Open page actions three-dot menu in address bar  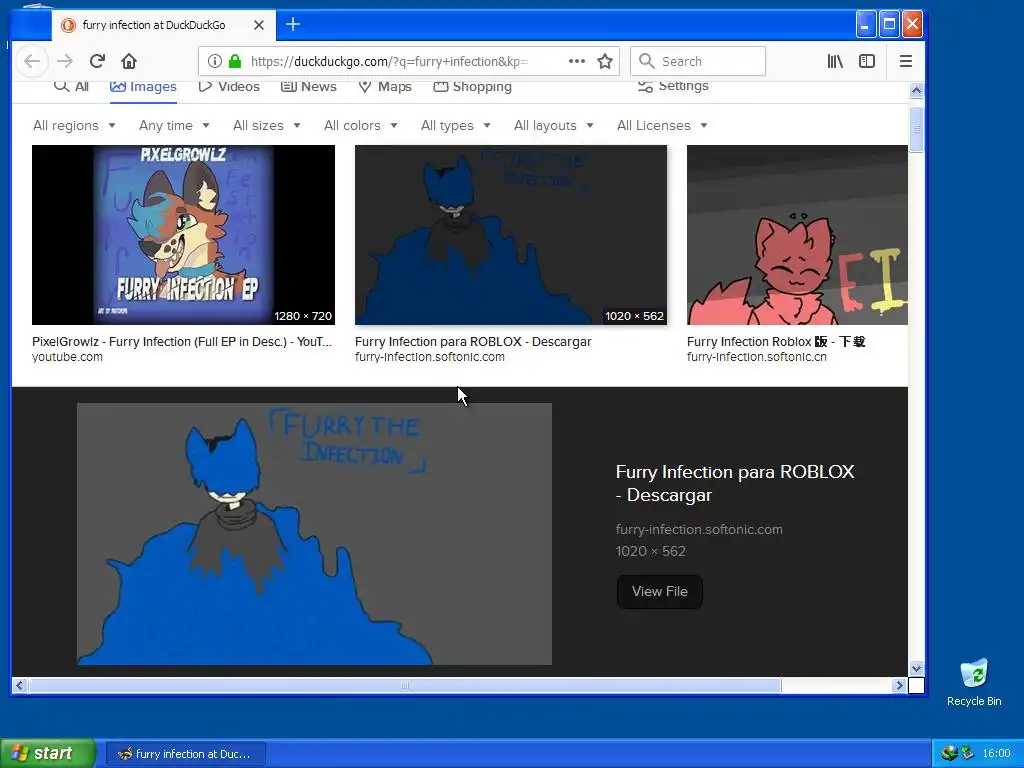[577, 61]
